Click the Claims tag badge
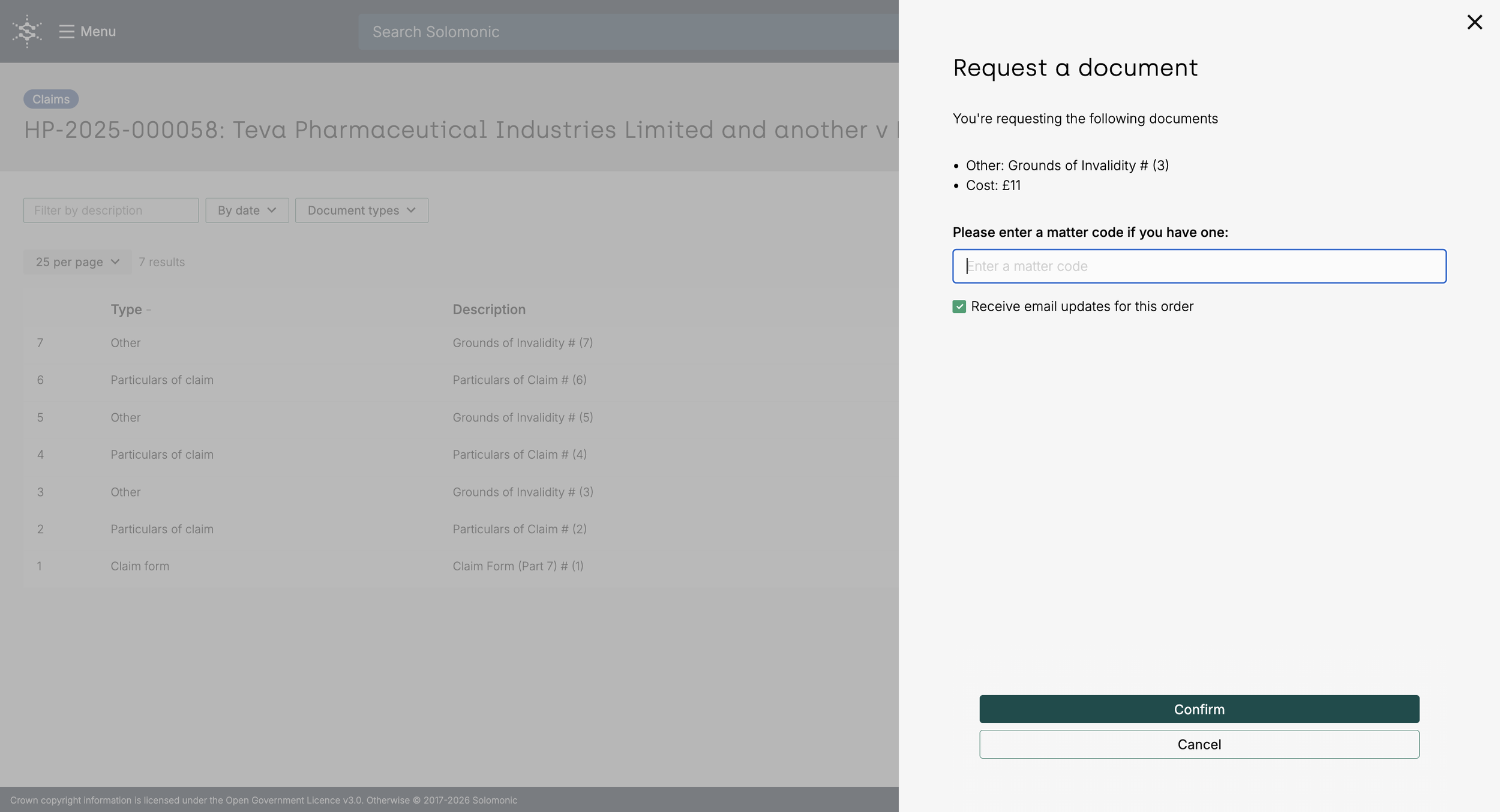Image resolution: width=1500 pixels, height=812 pixels. point(51,99)
